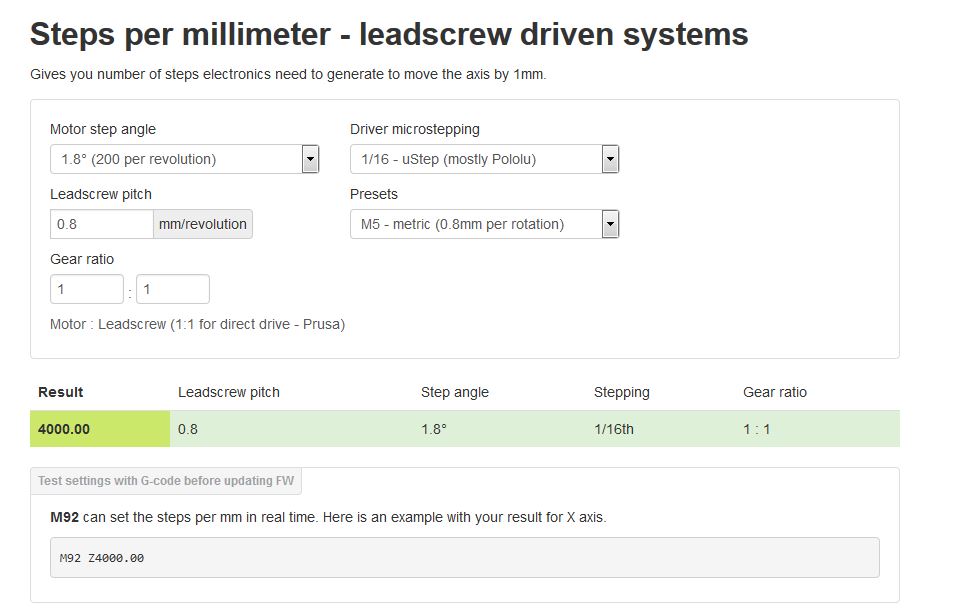Open the Motor step angle dropdown
The height and width of the screenshot is (612, 972).
click(x=184, y=159)
